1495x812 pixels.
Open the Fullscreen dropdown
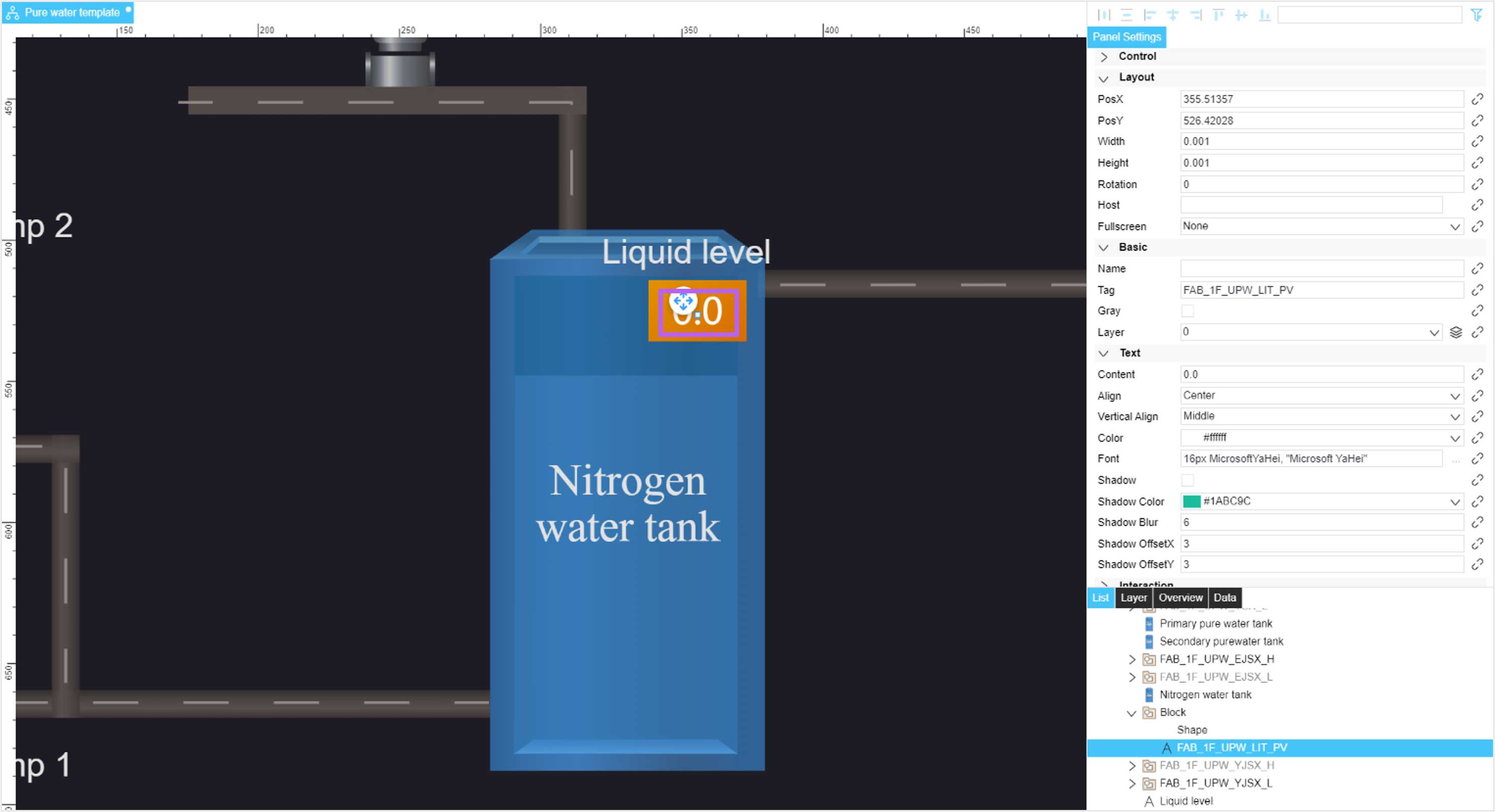click(1321, 226)
